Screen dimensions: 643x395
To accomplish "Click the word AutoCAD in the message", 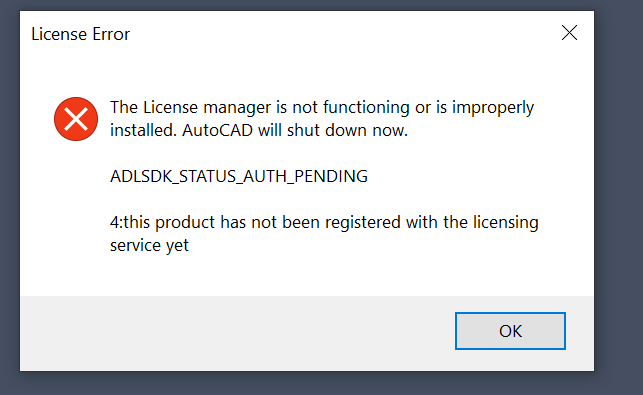I will pyautogui.click(x=217, y=130).
